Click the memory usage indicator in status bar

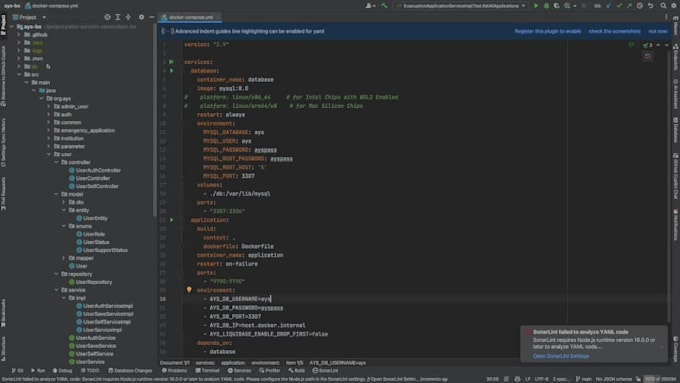[x=660, y=379]
